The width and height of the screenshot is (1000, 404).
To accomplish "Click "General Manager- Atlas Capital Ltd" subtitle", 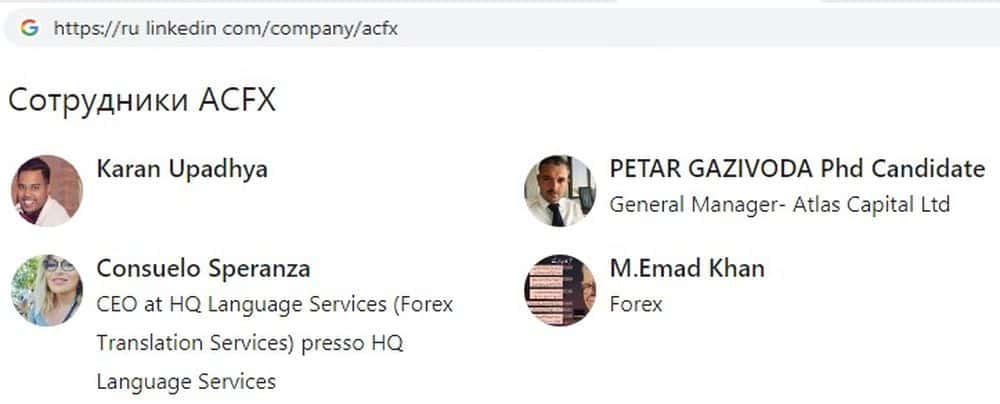I will [779, 205].
